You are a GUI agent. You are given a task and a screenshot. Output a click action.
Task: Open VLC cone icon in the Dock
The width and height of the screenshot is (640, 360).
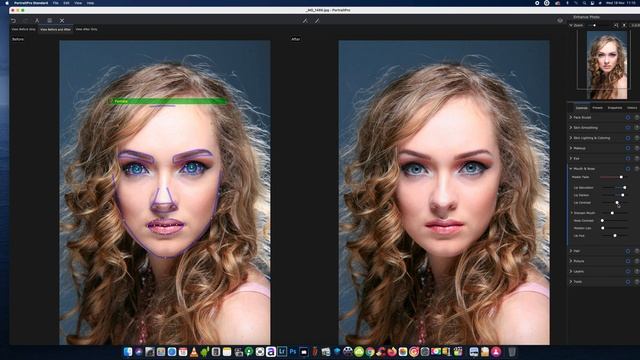click(194, 351)
